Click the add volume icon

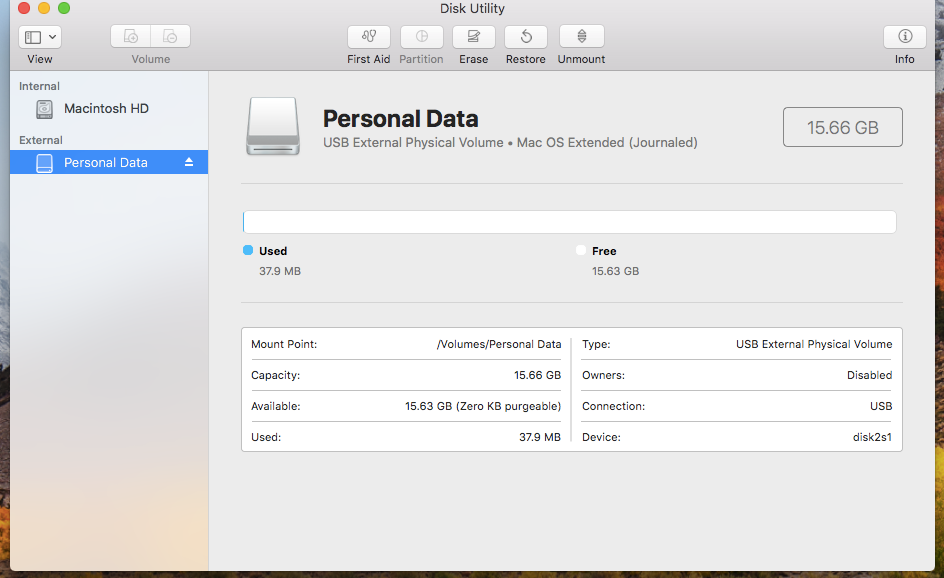pos(131,37)
